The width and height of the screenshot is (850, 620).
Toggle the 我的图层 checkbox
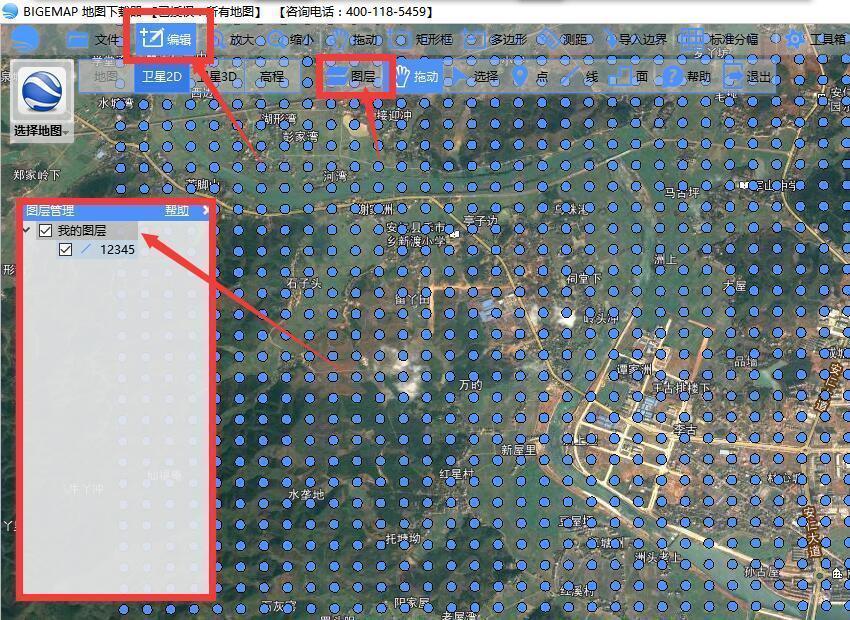[46, 231]
